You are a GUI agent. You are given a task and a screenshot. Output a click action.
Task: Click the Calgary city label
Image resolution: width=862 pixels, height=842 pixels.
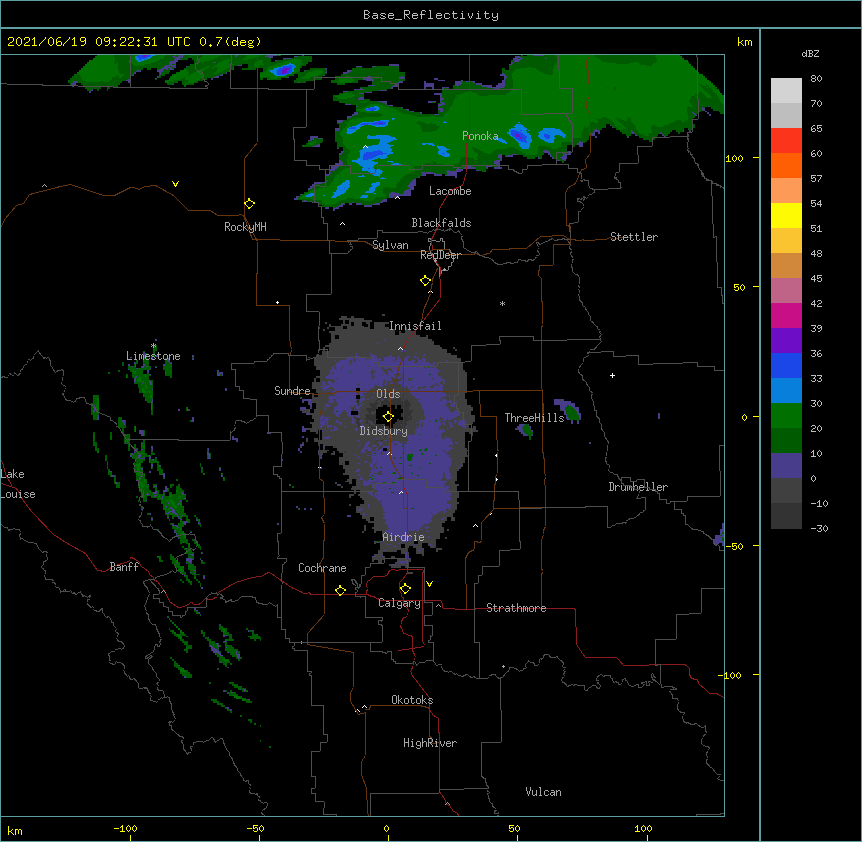click(399, 603)
